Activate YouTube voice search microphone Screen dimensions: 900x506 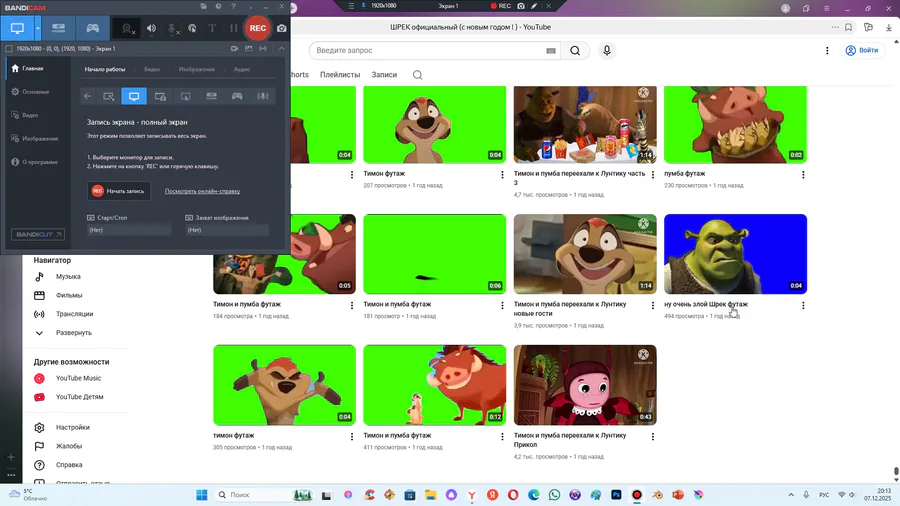607,50
